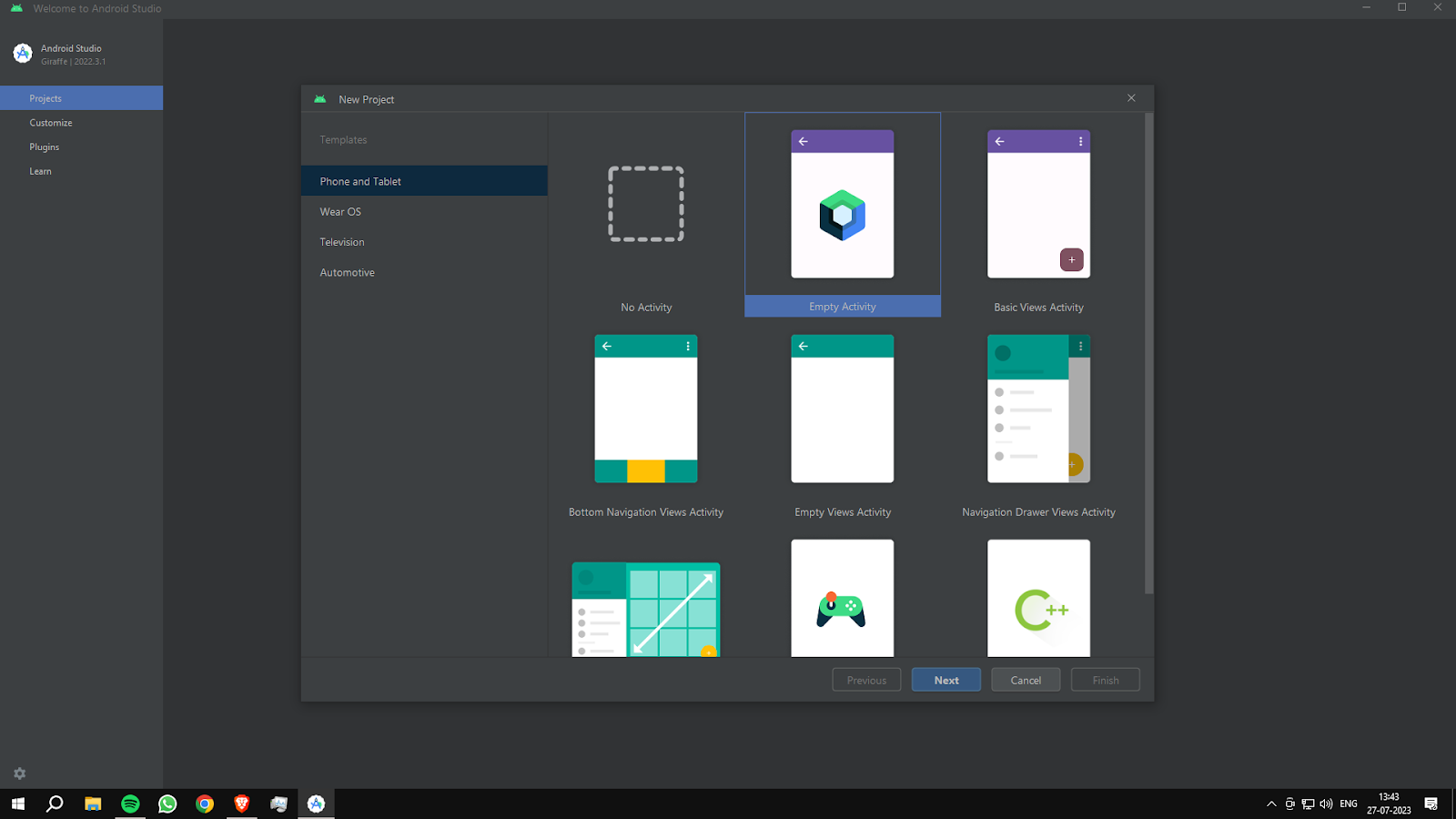
Task: Open the settings gear in welcome window
Action: [20, 773]
